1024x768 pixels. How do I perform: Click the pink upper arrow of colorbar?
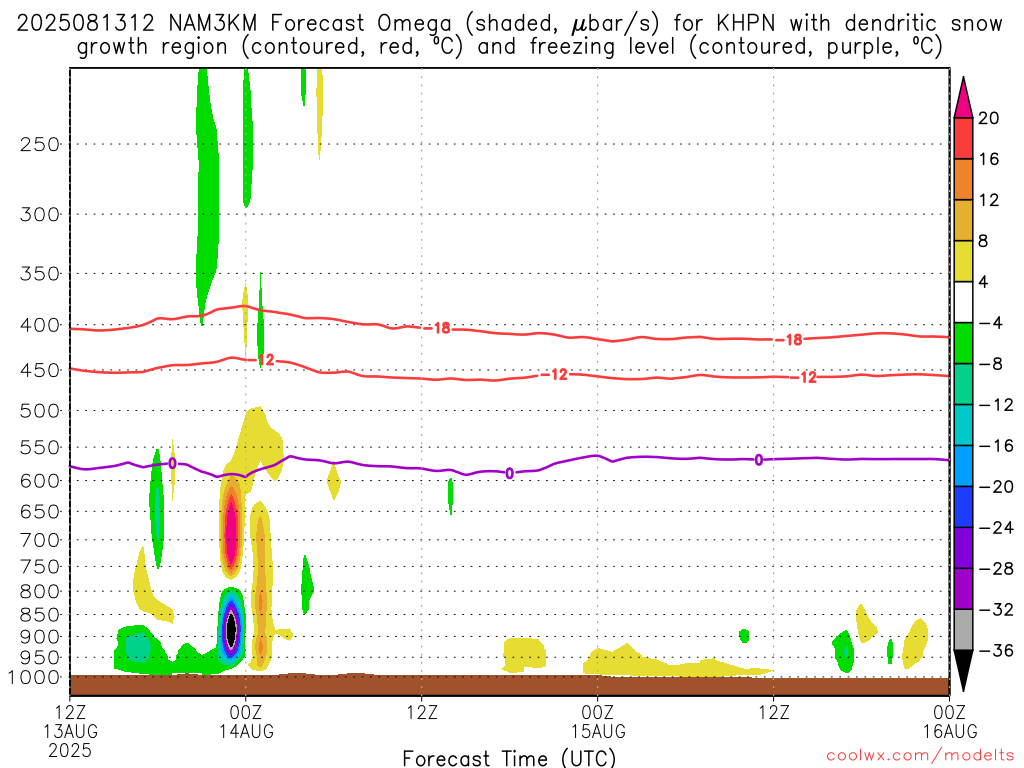click(963, 98)
